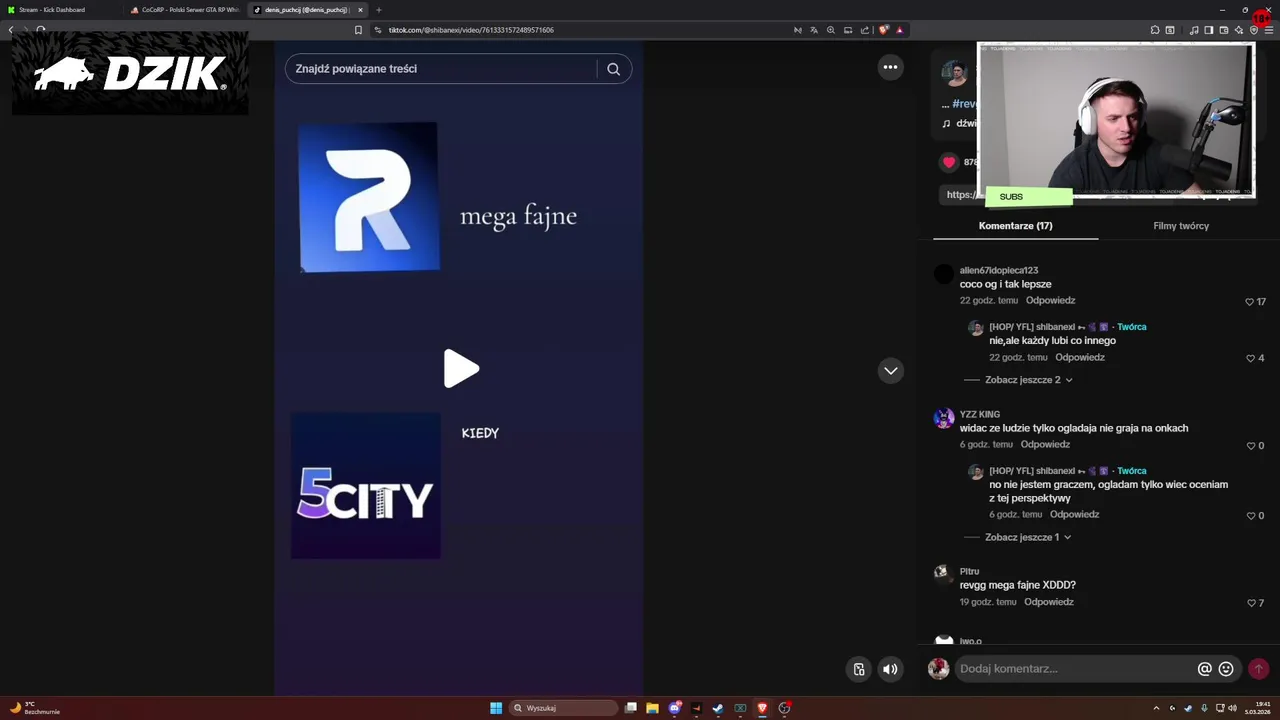Like Pitru's comment heart
The width and height of the screenshot is (1280, 720).
1251,603
